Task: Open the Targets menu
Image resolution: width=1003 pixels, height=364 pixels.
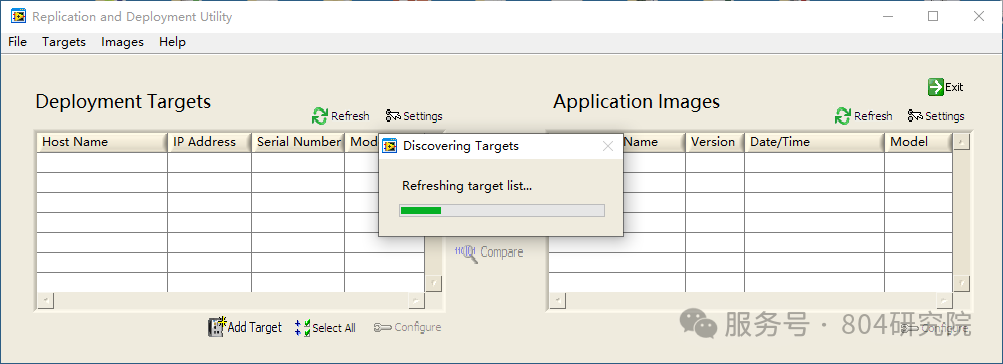Action: [x=64, y=42]
